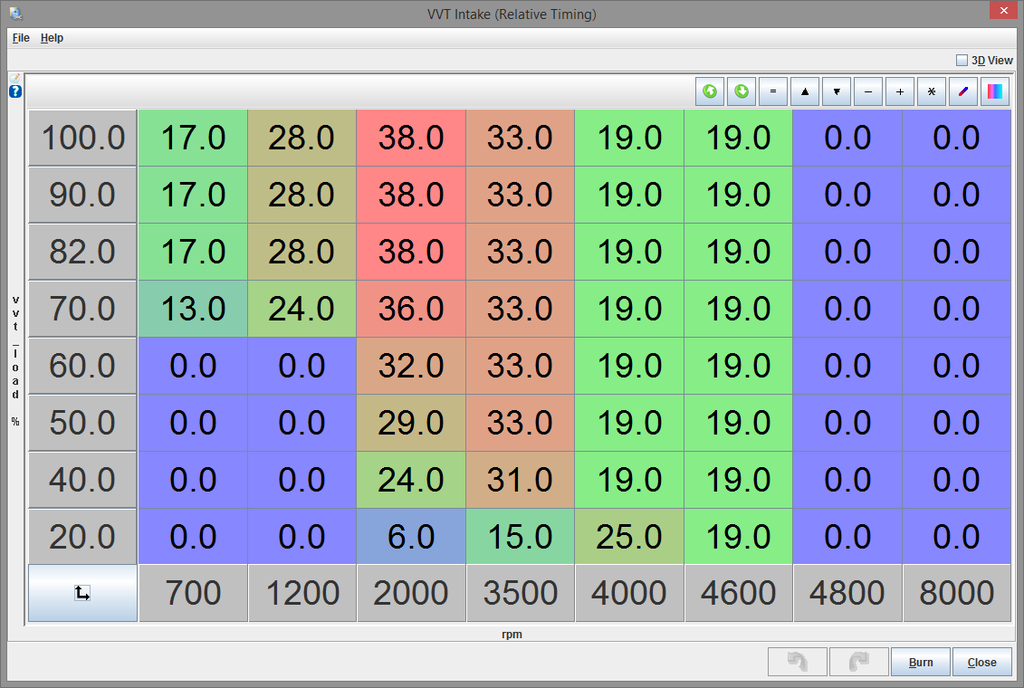Click the note pencil icon above help
Screen dimensions: 1024x688
click(15, 78)
